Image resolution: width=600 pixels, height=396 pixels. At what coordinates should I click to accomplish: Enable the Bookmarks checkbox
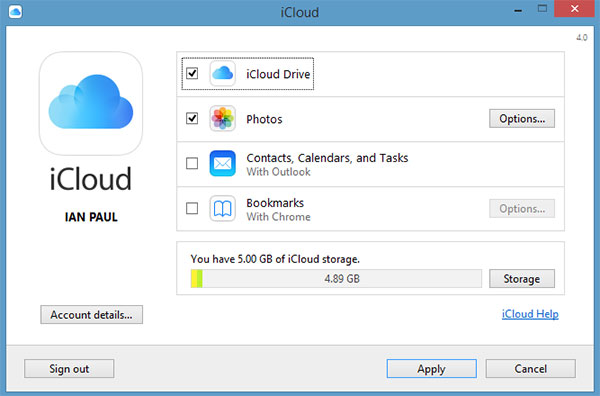tap(192, 209)
